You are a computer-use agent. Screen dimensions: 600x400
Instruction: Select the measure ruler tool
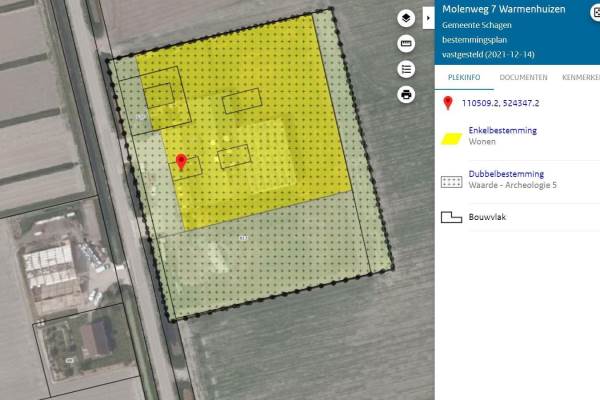point(406,44)
